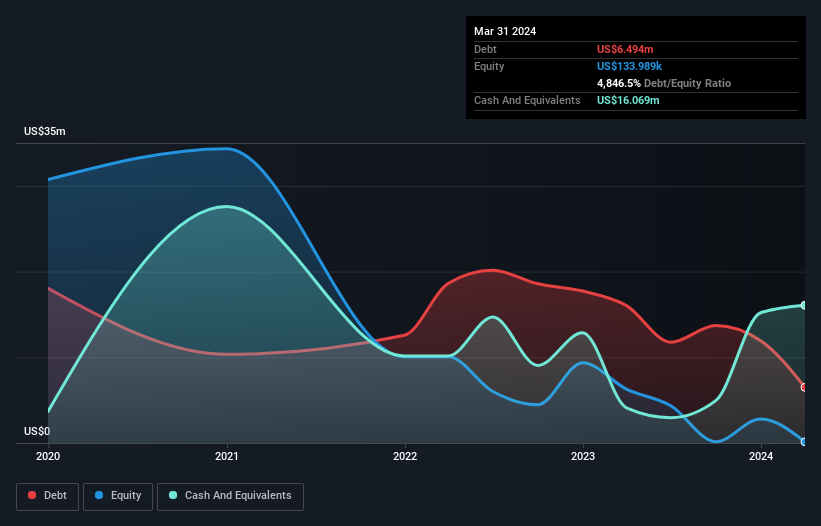Click the US$35m y-axis label
The height and width of the screenshot is (526, 821).
click(x=45, y=131)
